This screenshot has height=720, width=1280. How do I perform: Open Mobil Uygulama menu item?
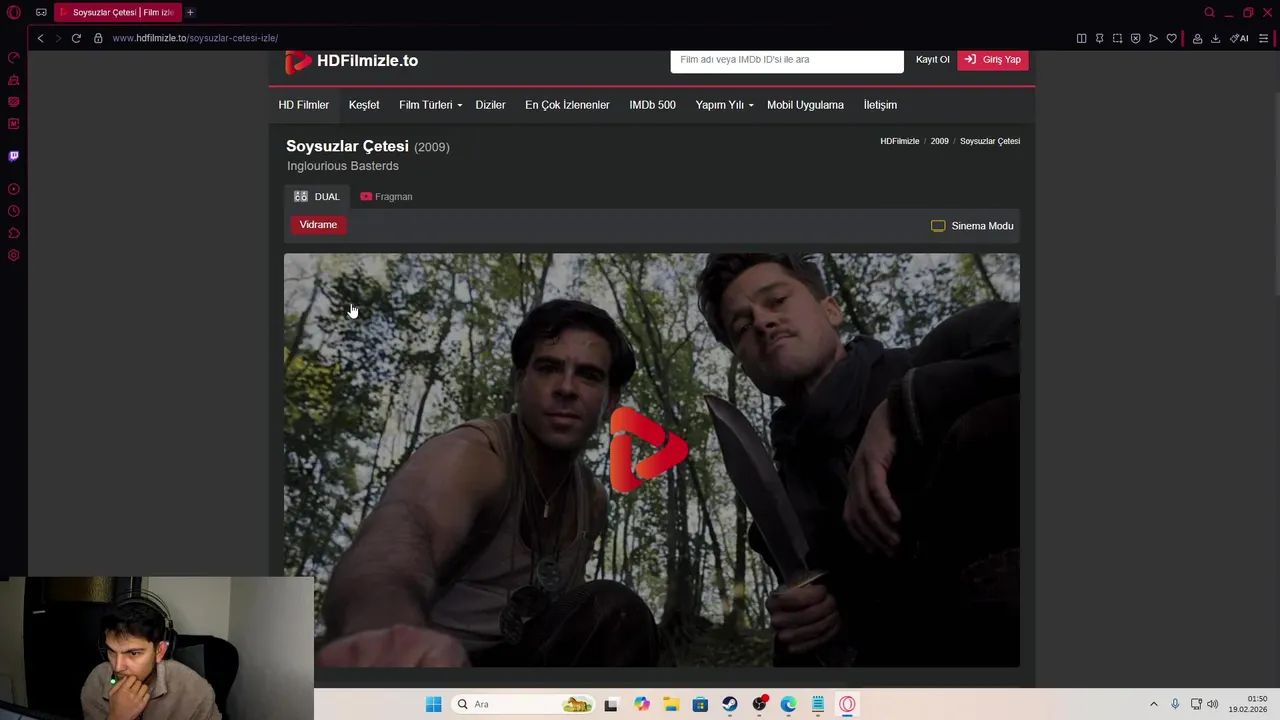(x=805, y=105)
